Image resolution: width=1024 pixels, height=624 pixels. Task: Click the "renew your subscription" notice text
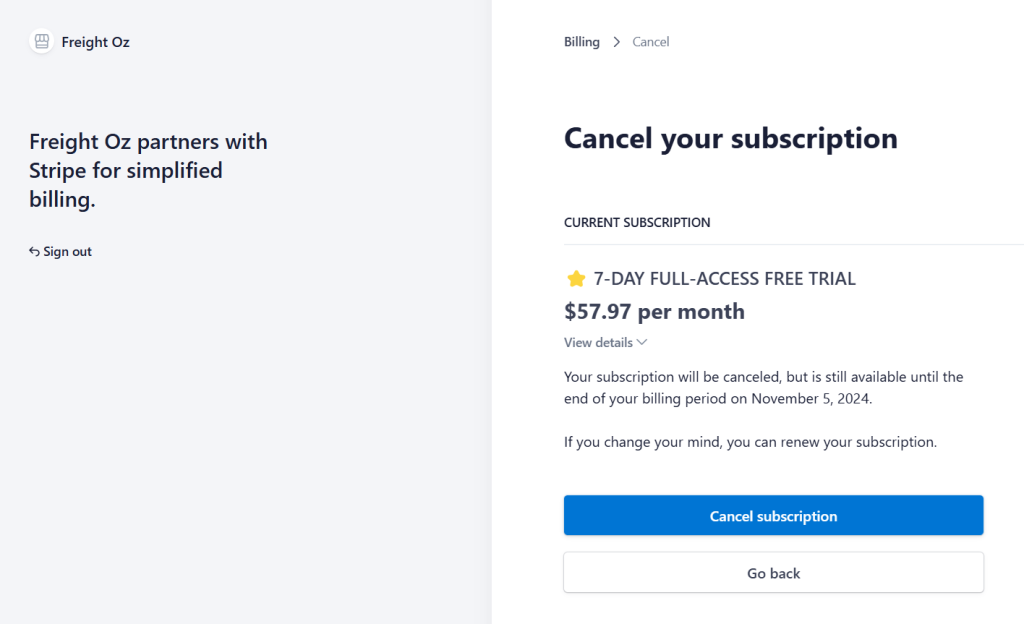(x=750, y=441)
